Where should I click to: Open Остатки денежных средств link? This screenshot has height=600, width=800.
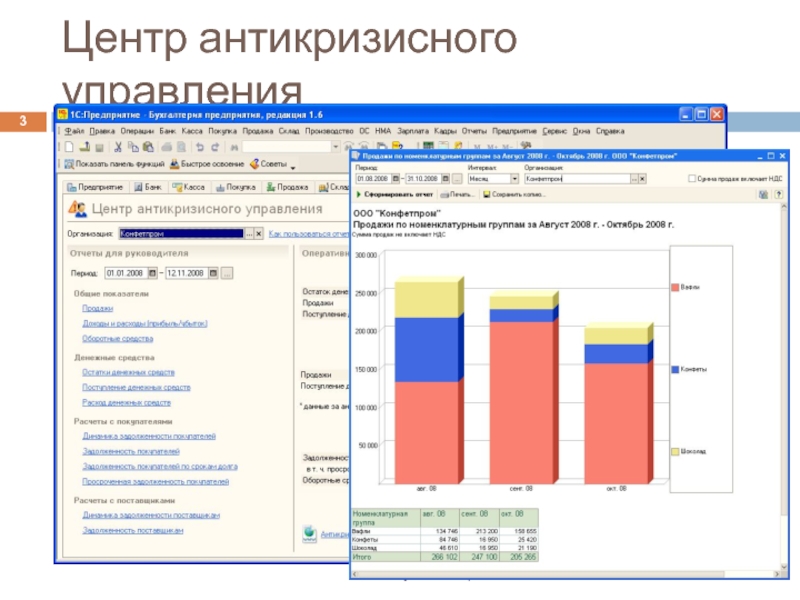128,372
